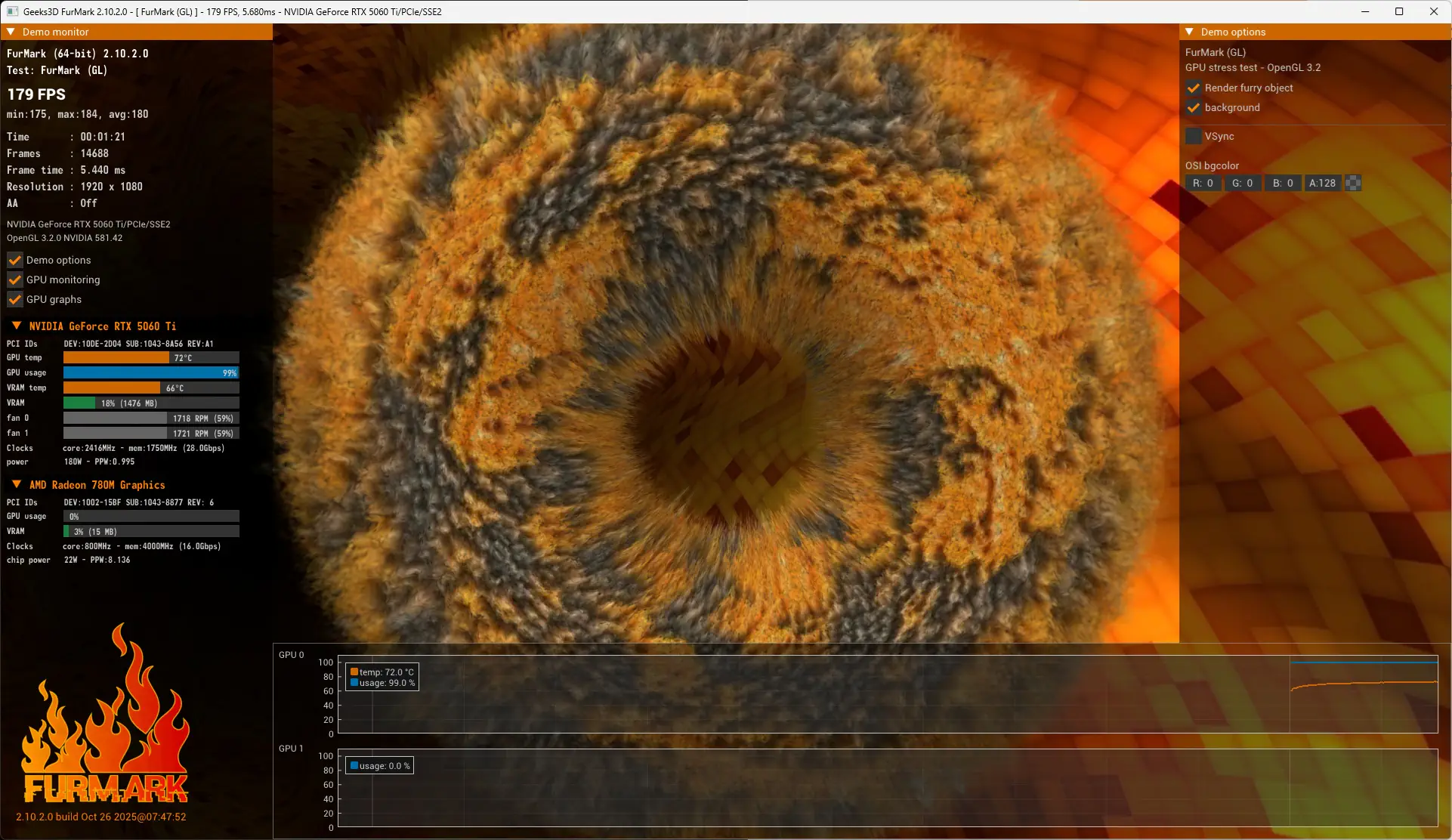Click the GPU 0 graph label
The image size is (1452, 840).
[291, 655]
